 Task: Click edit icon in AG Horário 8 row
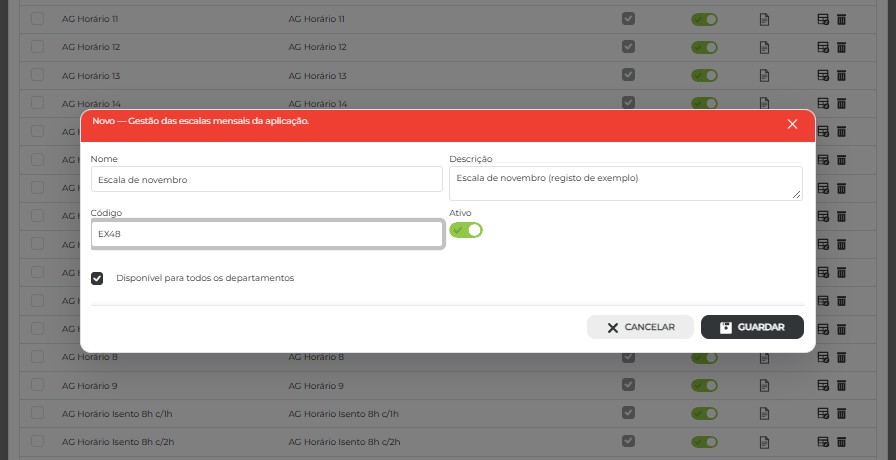coord(823,358)
